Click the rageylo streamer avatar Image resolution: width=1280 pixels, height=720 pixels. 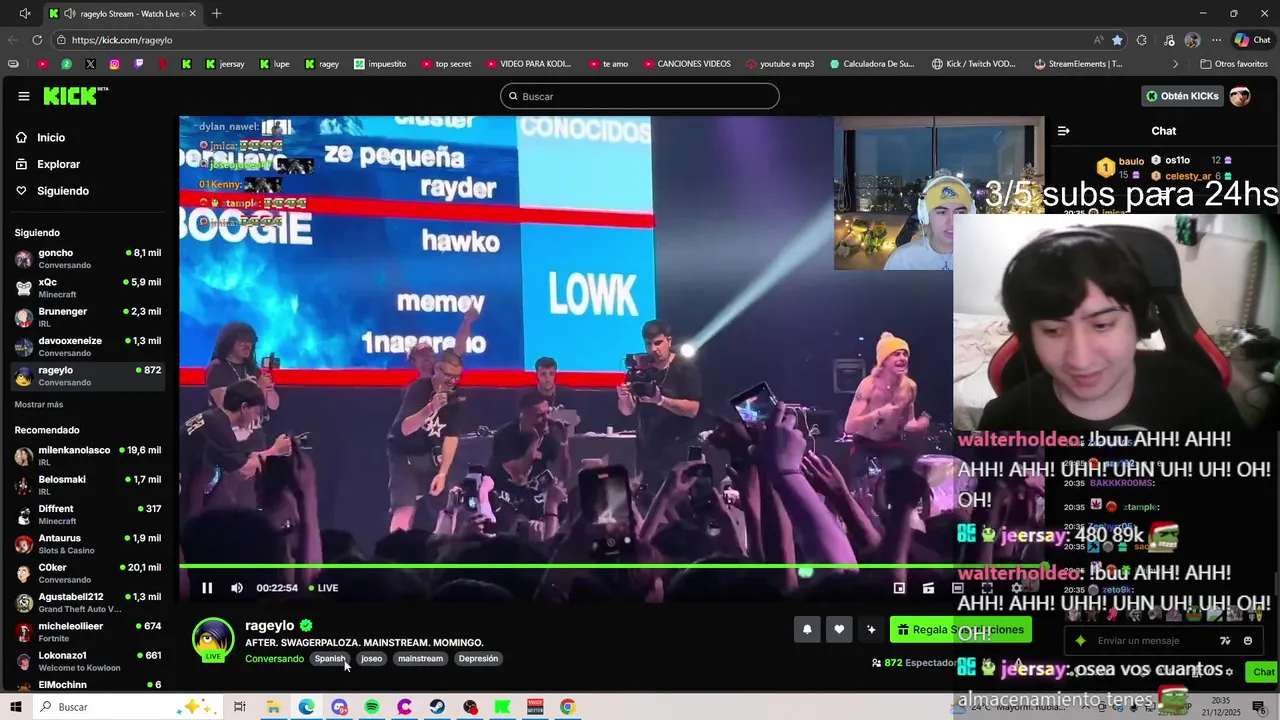pos(213,640)
